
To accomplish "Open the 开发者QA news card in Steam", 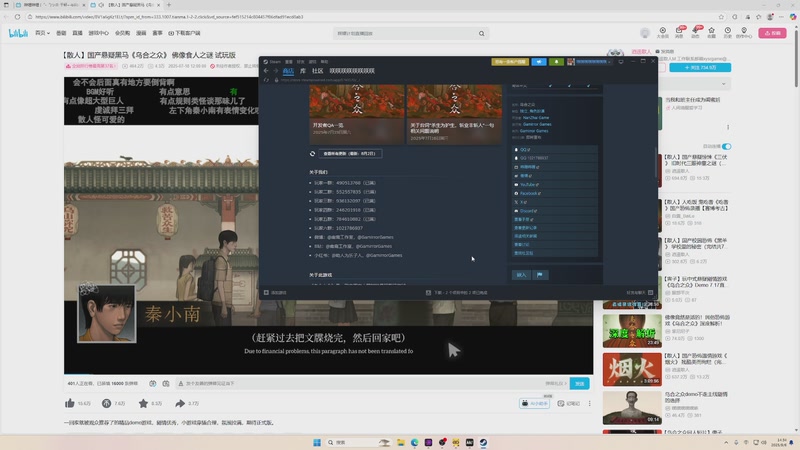I will 357,114.
